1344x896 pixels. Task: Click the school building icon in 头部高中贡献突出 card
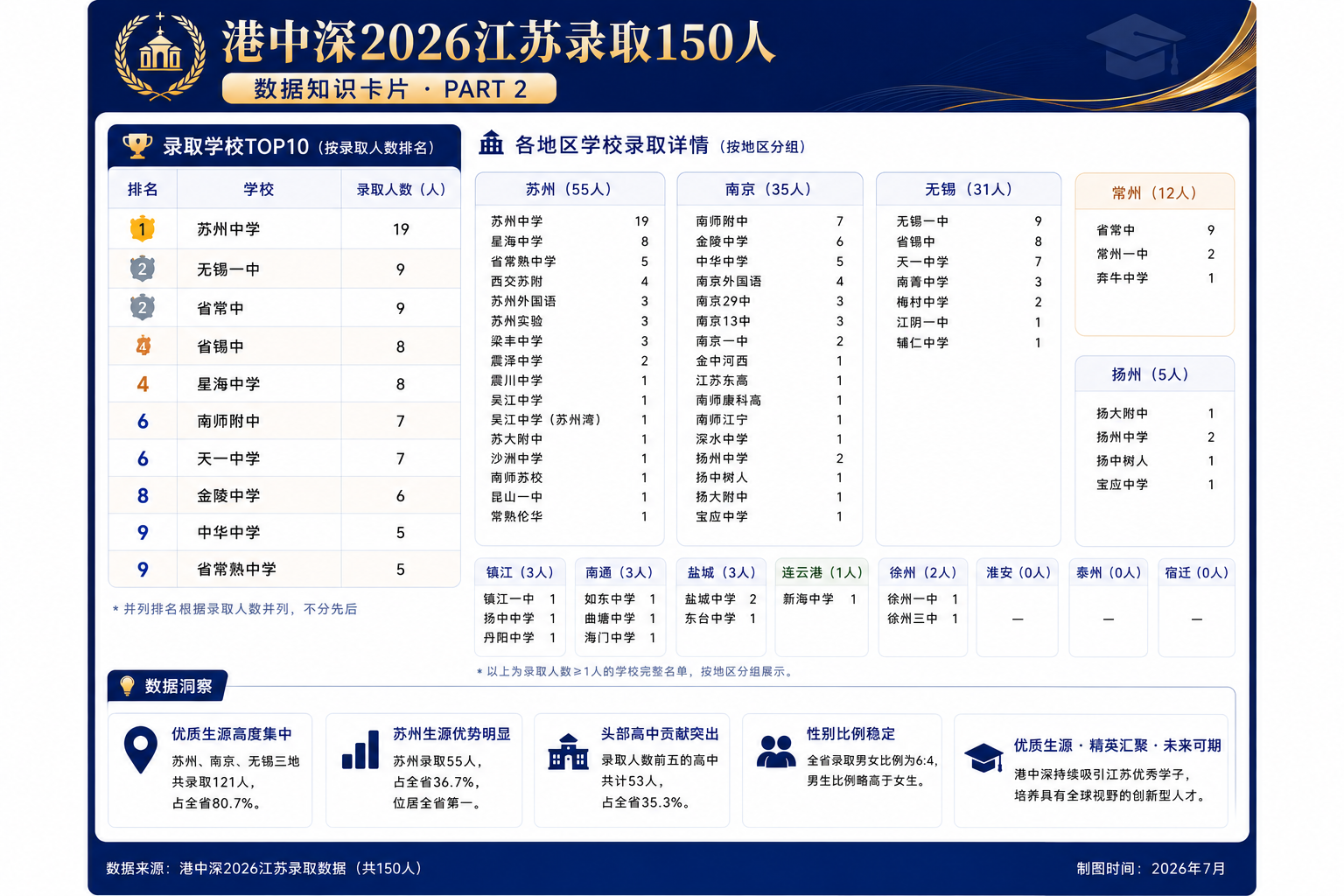[x=568, y=751]
